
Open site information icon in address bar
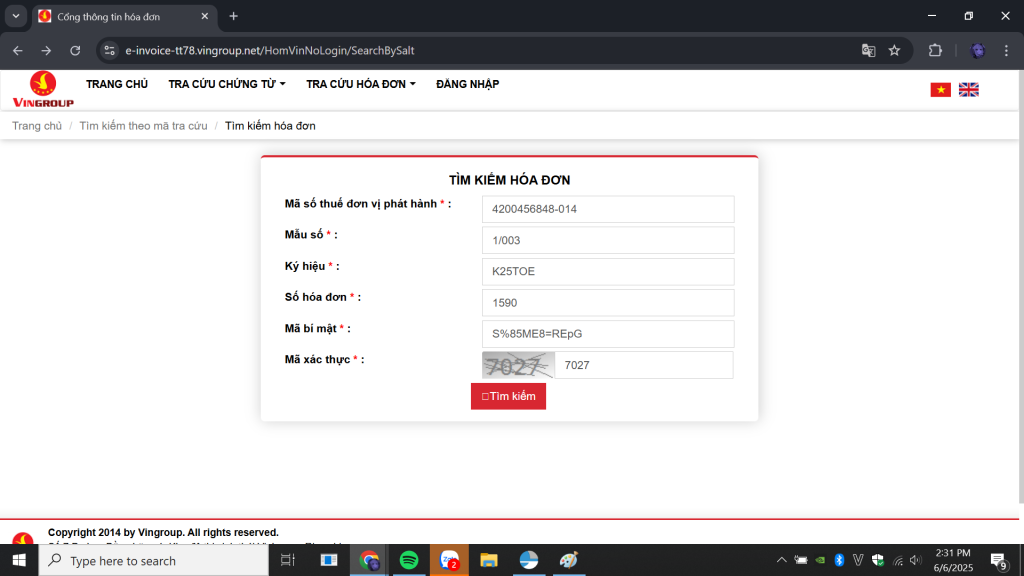(x=110, y=50)
